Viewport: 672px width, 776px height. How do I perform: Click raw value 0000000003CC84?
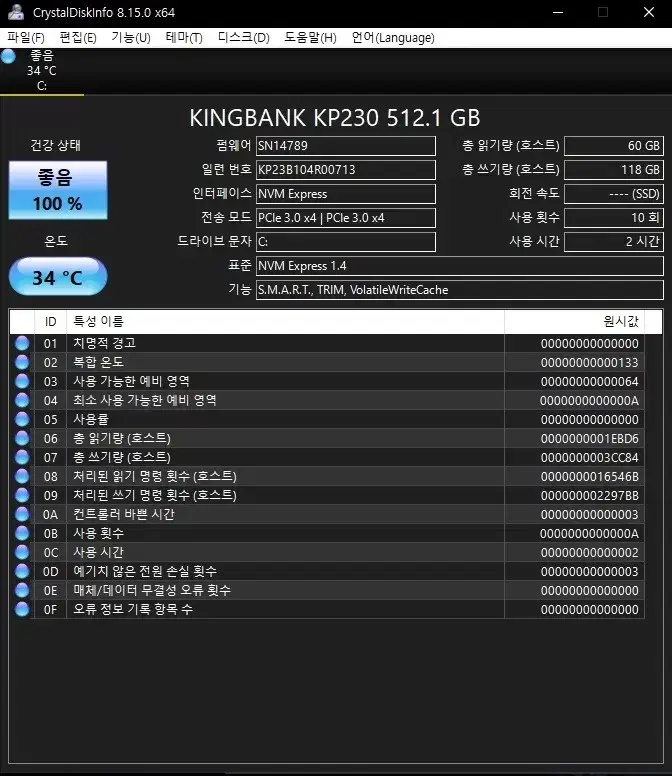click(x=589, y=457)
